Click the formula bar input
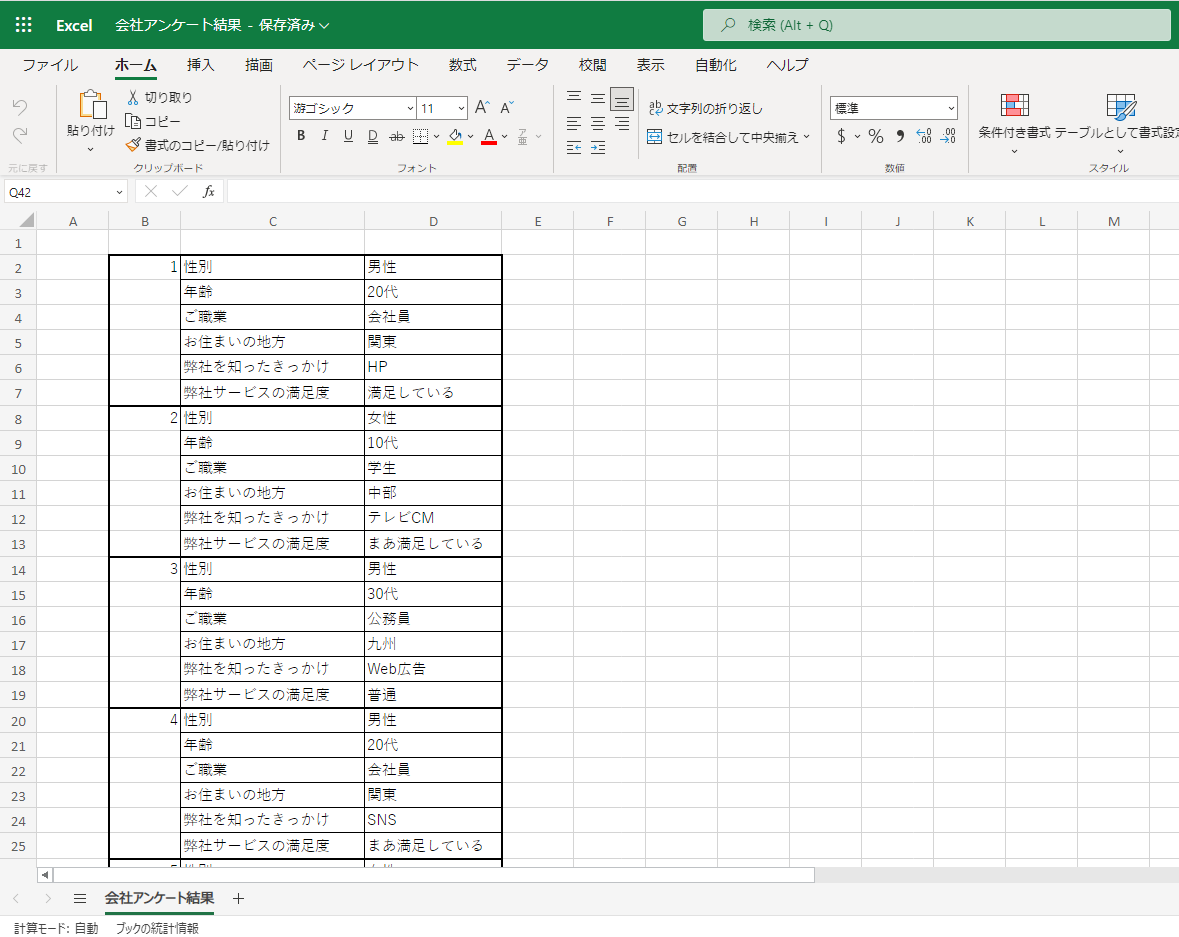This screenshot has width=1179, height=937. pos(703,192)
